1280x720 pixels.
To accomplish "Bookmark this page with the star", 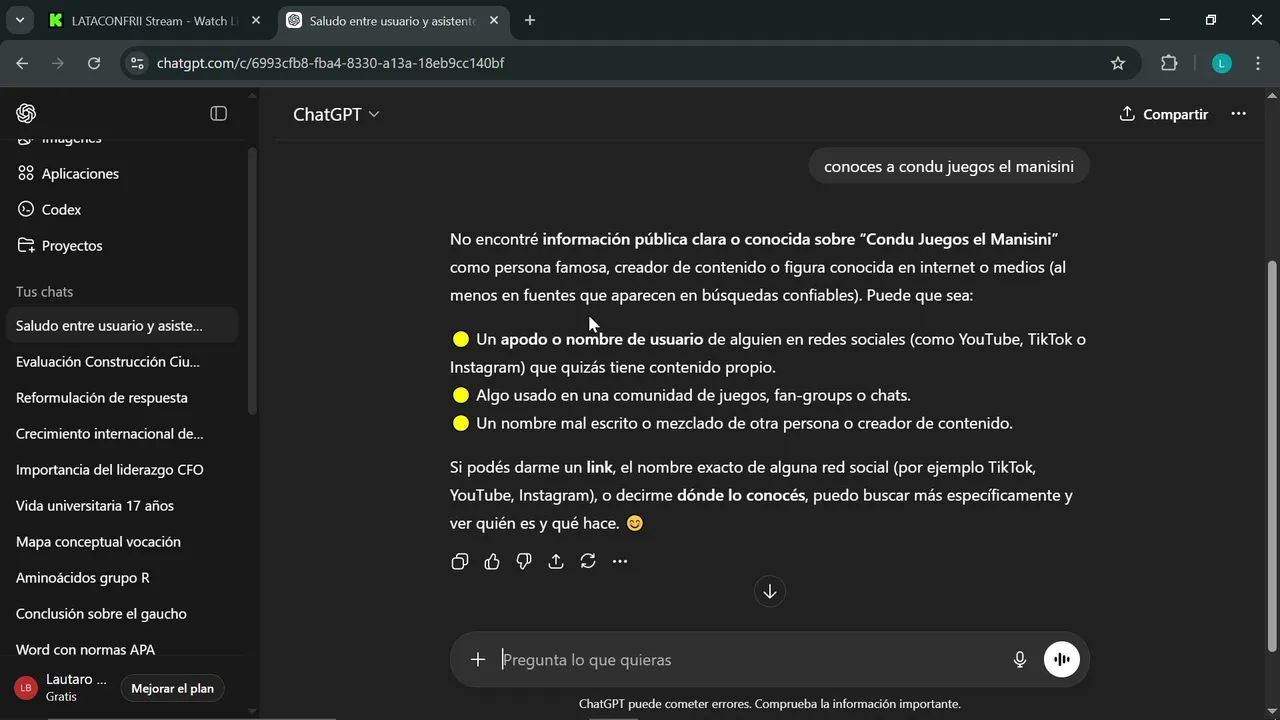I will coord(1118,63).
